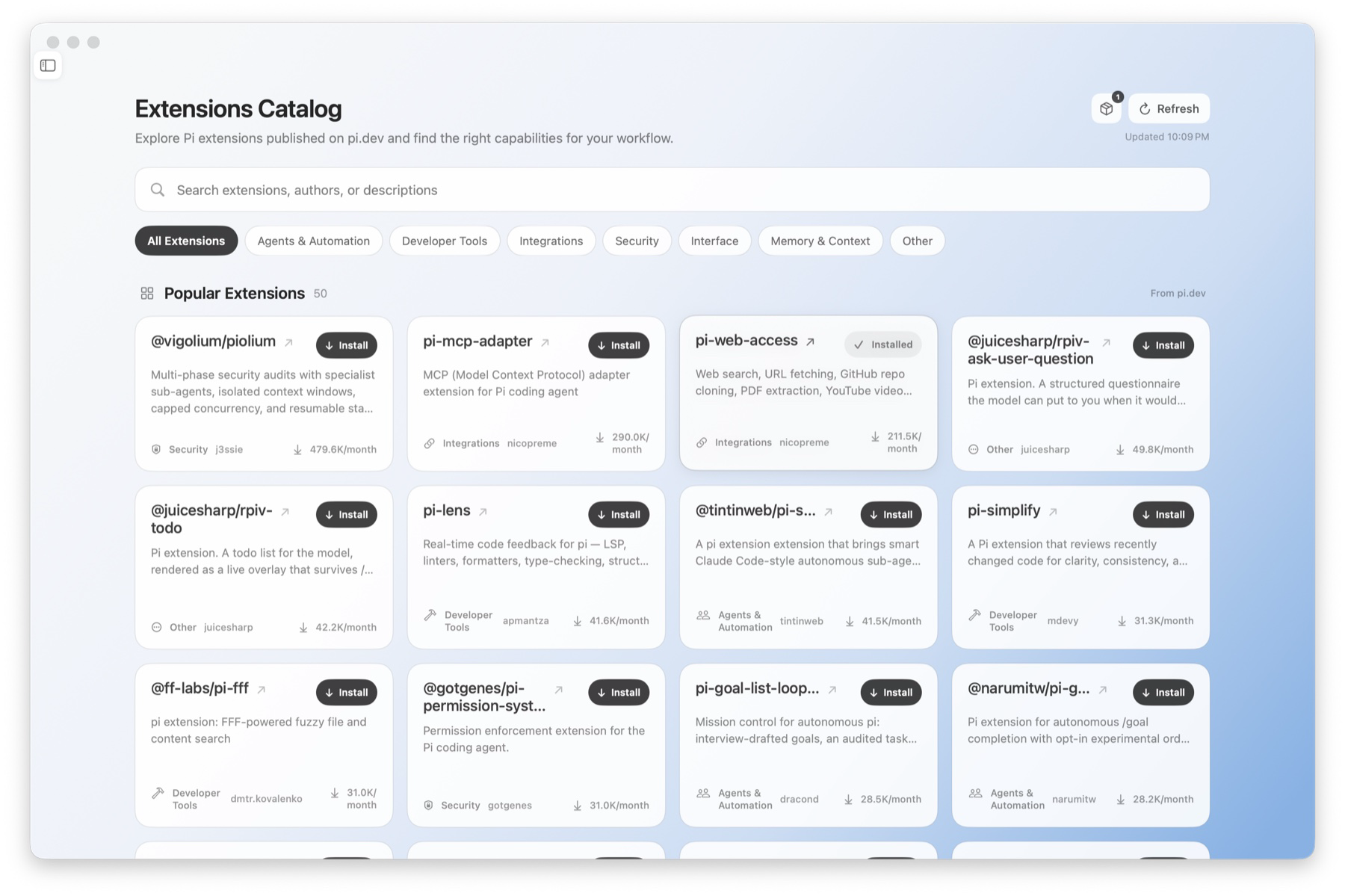Select the All Extensions filter tab
The height and width of the screenshot is (896, 1345).
tap(186, 241)
